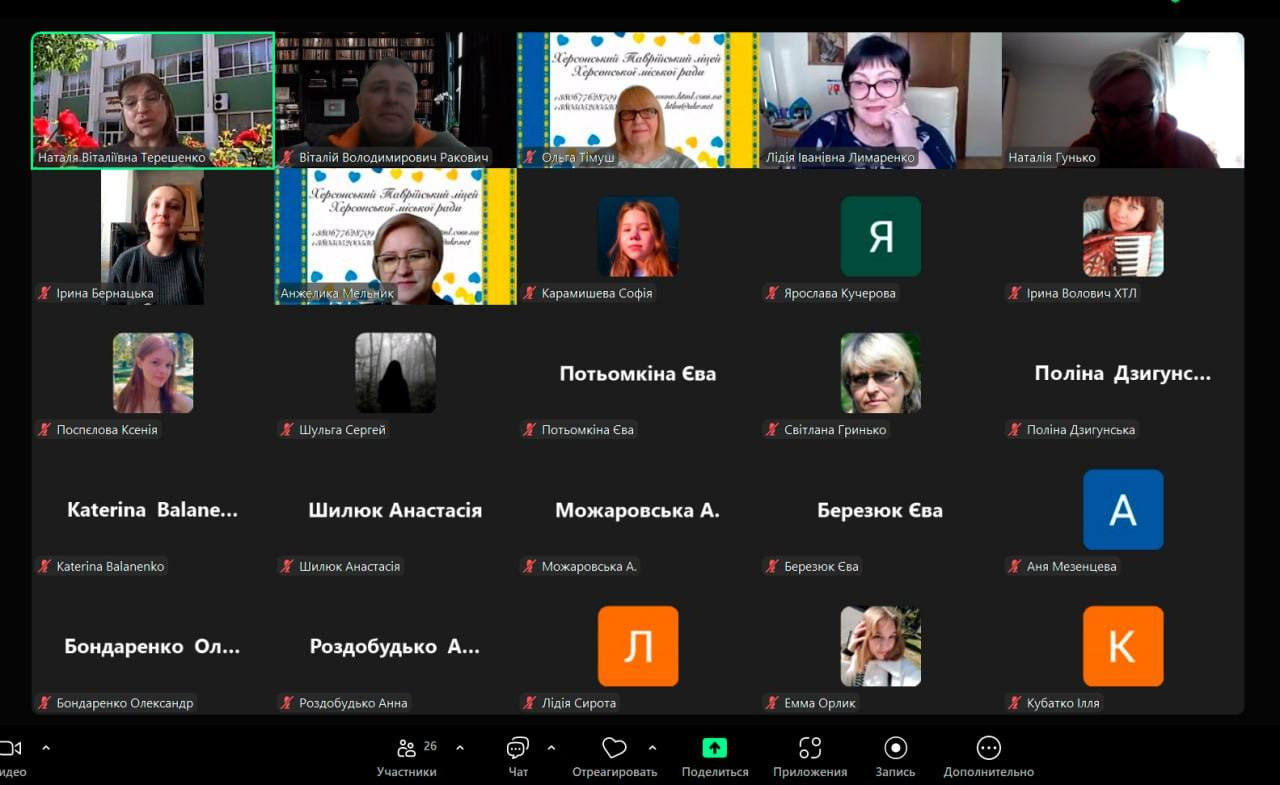Click muted mic icon for Емма Орлик

(x=772, y=702)
